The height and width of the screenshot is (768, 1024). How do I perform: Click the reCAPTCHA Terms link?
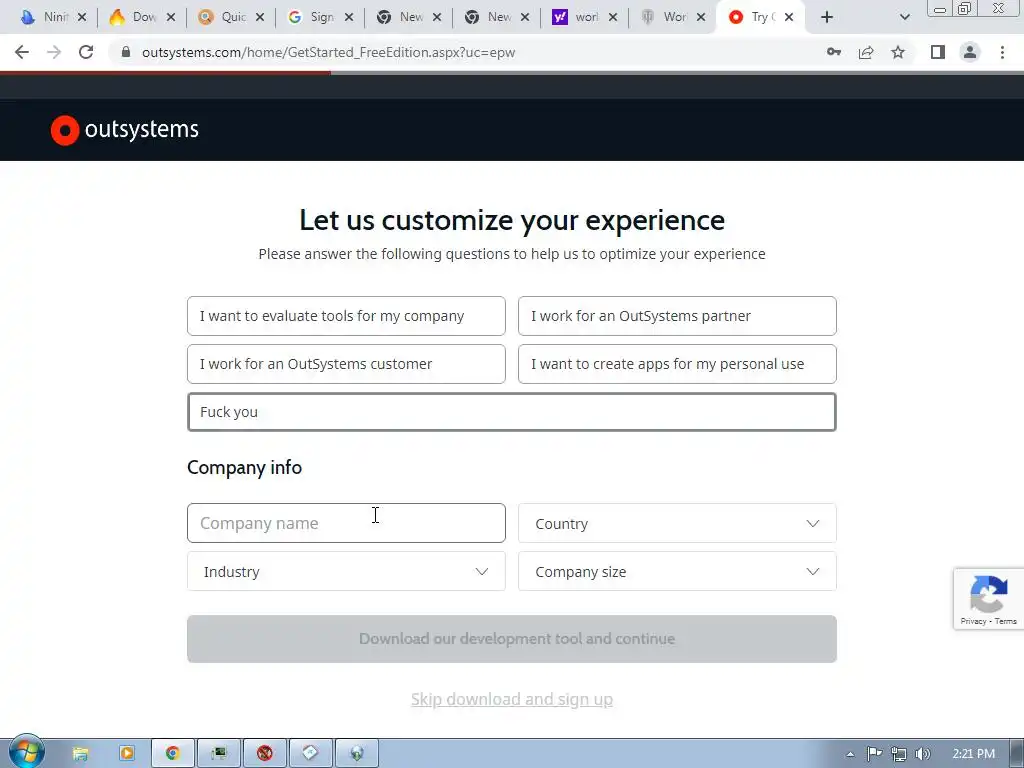pos(1006,621)
